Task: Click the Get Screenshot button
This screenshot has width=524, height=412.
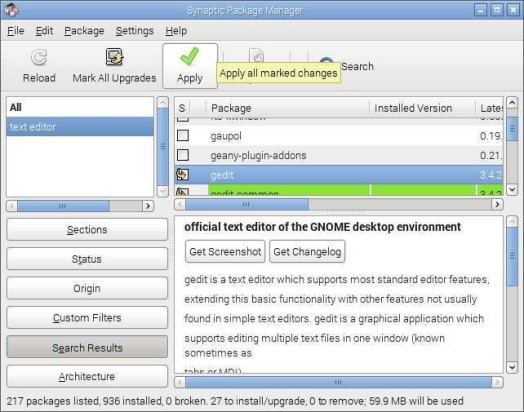Action: (x=225, y=252)
